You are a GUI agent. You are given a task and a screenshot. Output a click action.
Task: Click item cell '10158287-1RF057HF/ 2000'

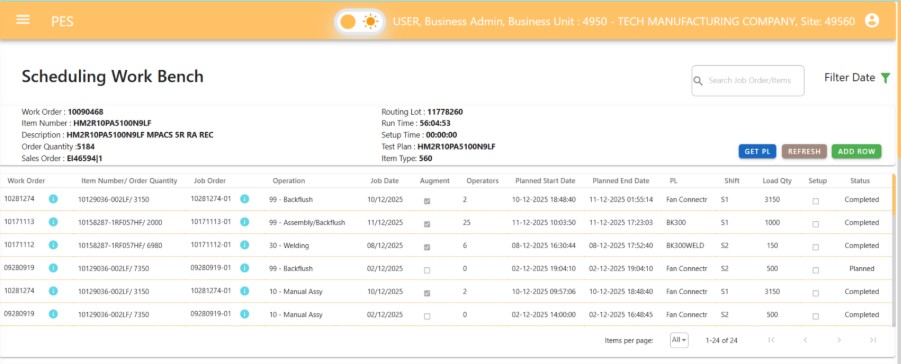(x=120, y=223)
